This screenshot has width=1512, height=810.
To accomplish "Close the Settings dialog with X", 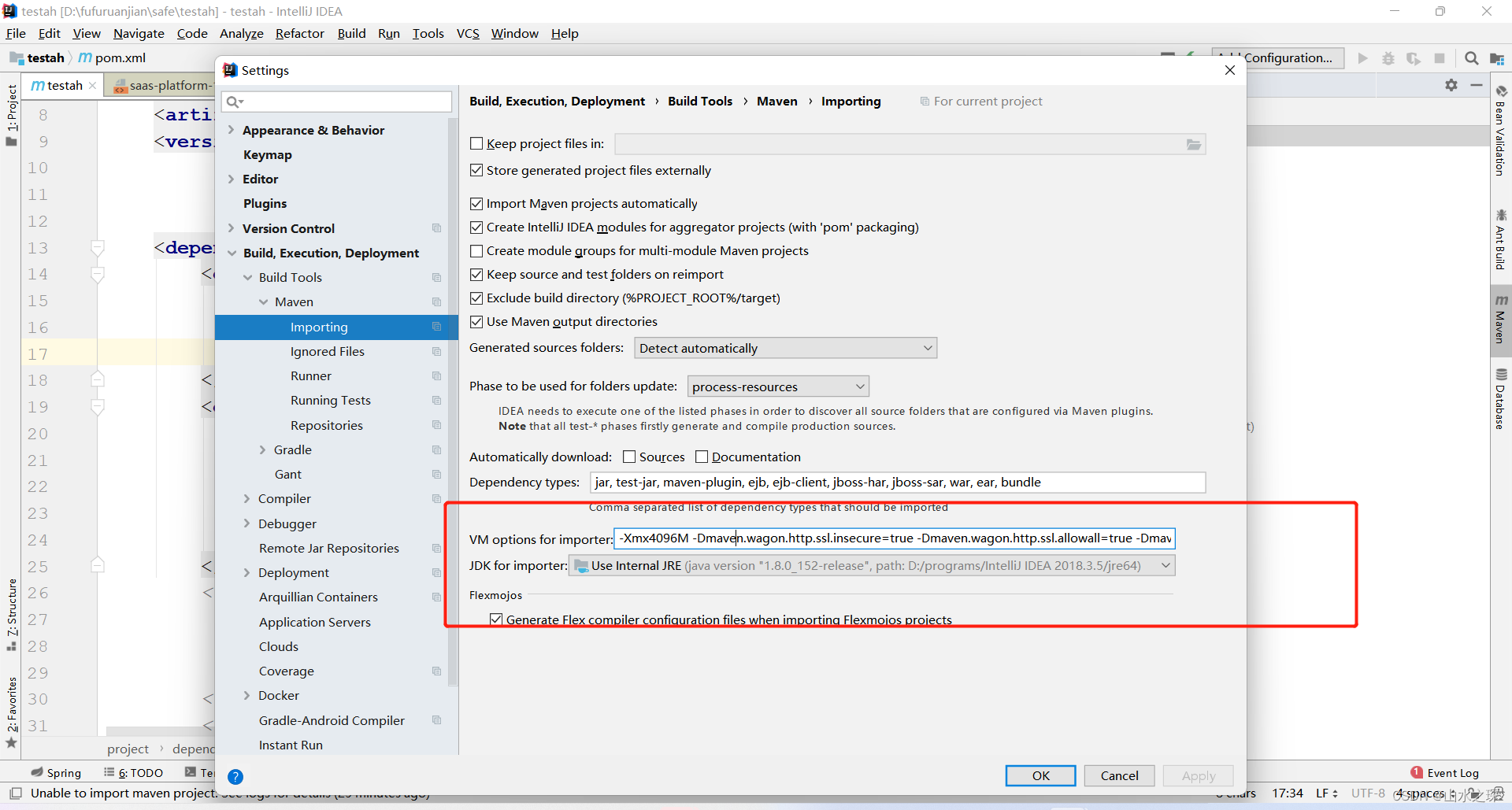I will pyautogui.click(x=1230, y=70).
